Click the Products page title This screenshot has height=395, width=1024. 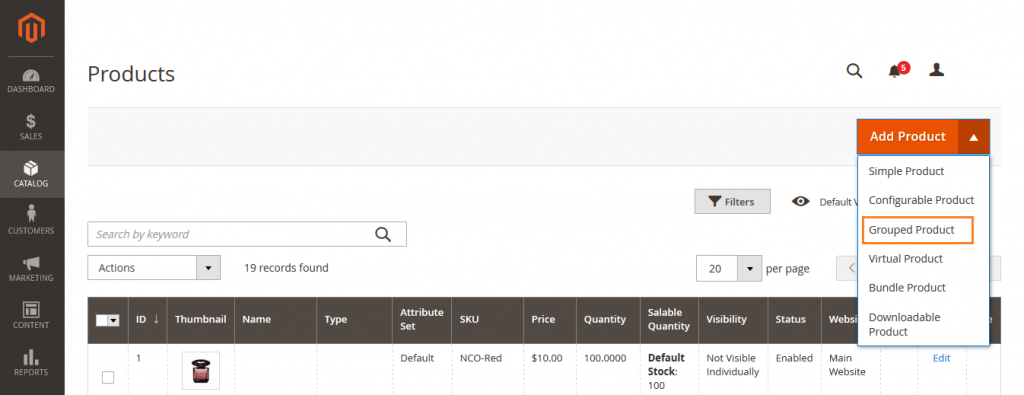click(131, 74)
